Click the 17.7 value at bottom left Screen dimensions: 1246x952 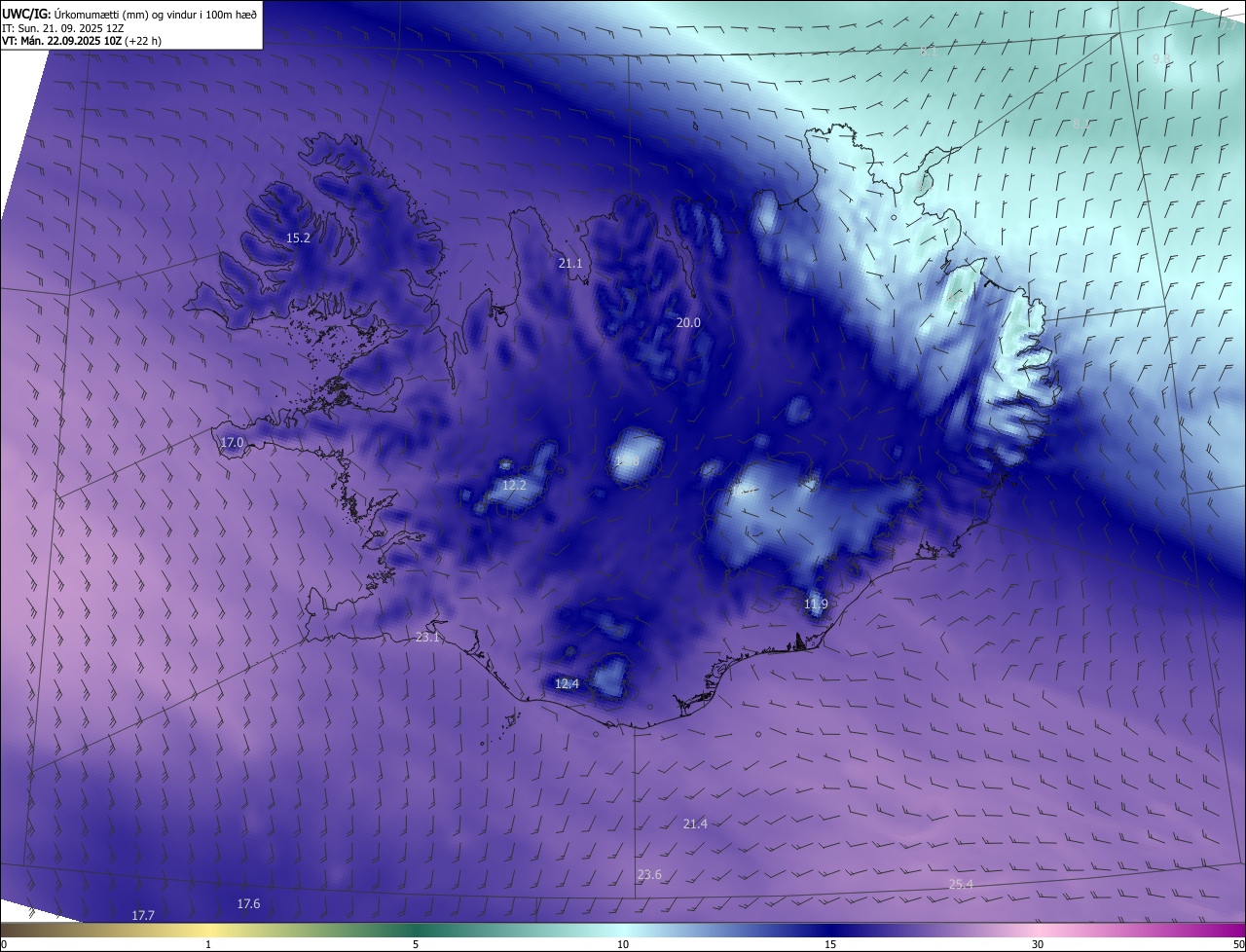pos(143,916)
